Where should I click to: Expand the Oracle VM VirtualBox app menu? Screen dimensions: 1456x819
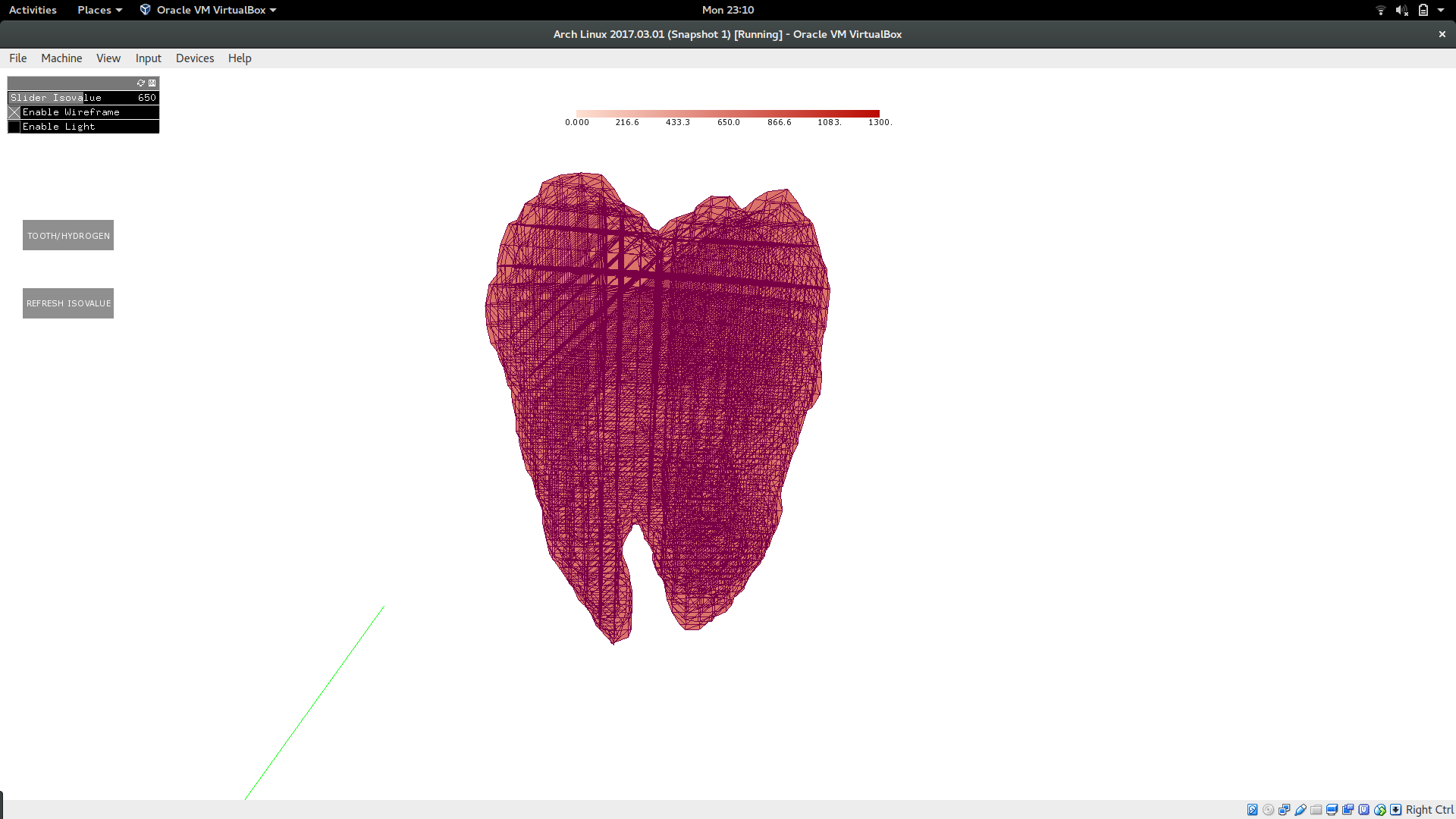209,10
